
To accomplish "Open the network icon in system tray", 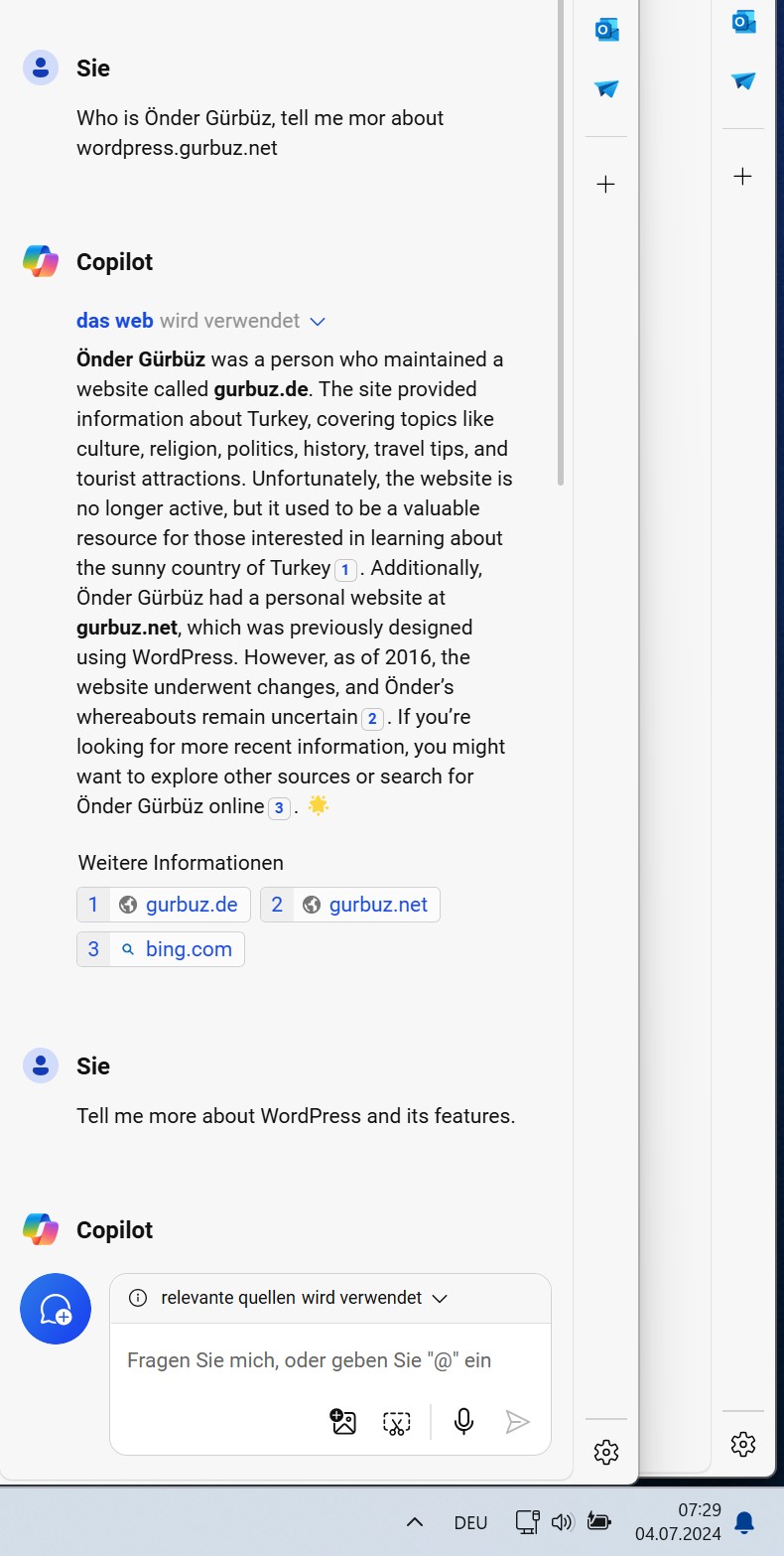I will tap(527, 1522).
